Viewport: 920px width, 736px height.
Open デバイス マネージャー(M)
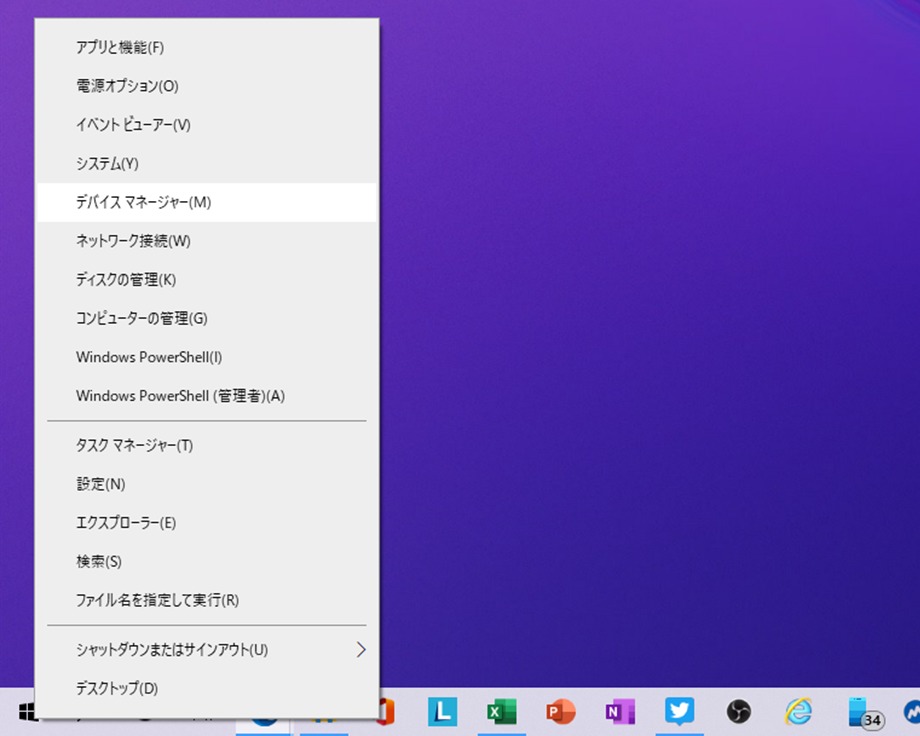click(x=207, y=202)
